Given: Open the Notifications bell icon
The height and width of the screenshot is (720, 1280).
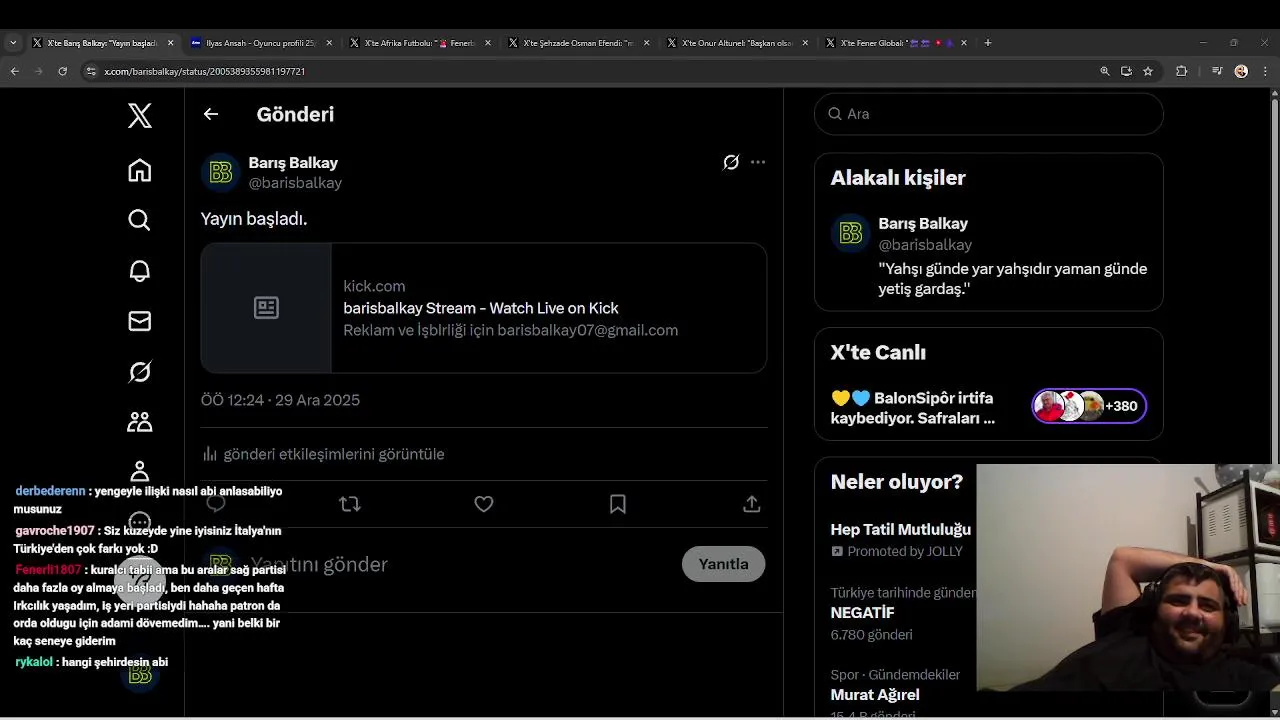Looking at the screenshot, I should pyautogui.click(x=140, y=271).
